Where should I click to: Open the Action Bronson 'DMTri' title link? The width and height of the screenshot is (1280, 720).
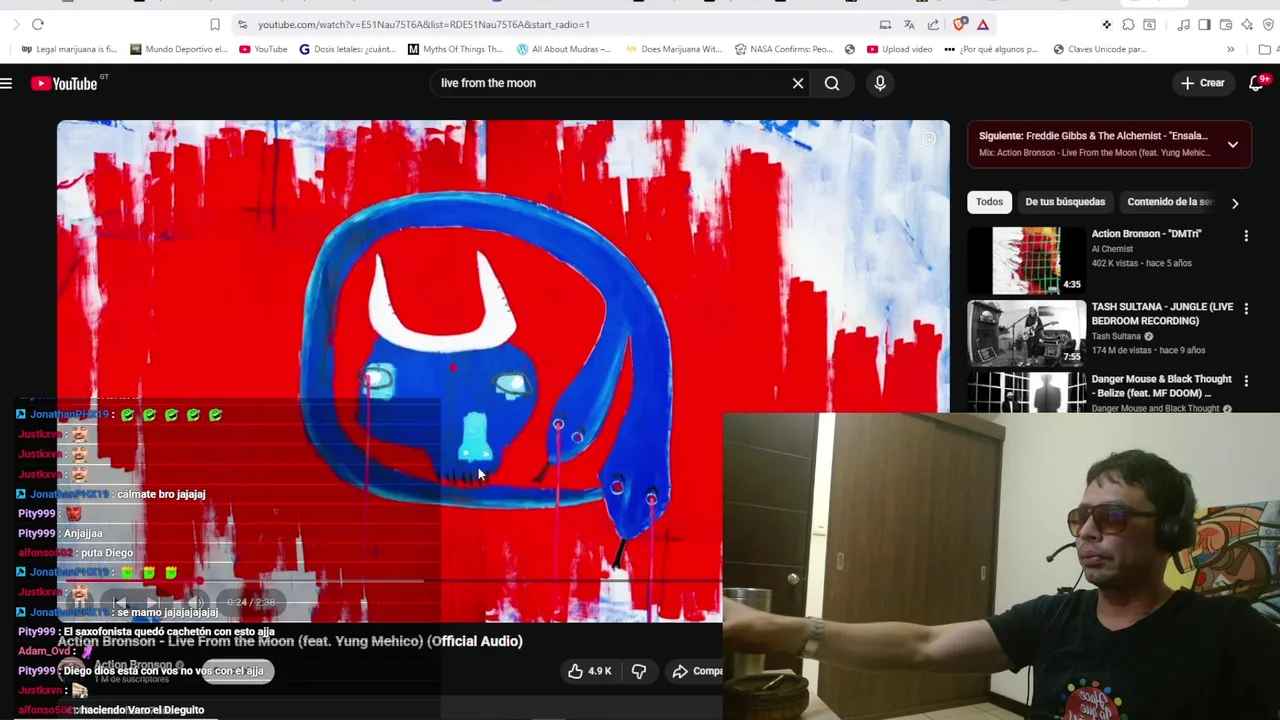[1147, 234]
